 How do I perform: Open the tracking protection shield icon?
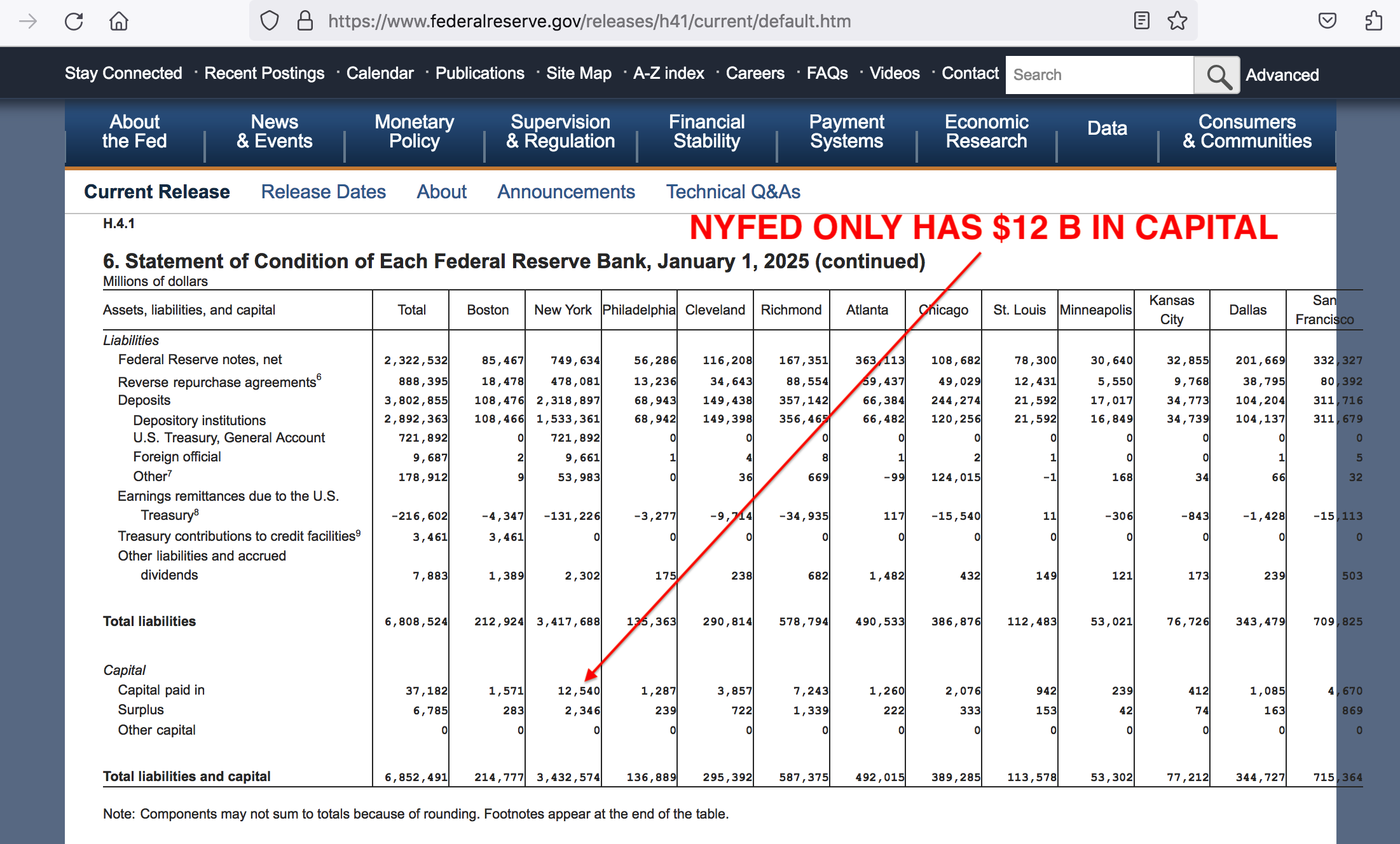click(270, 21)
